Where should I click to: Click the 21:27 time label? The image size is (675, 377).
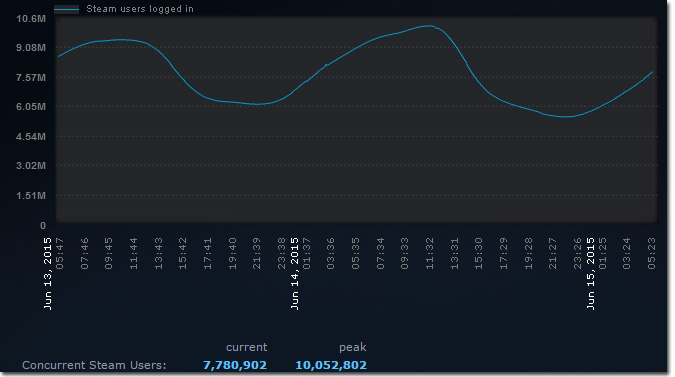[x=553, y=253]
